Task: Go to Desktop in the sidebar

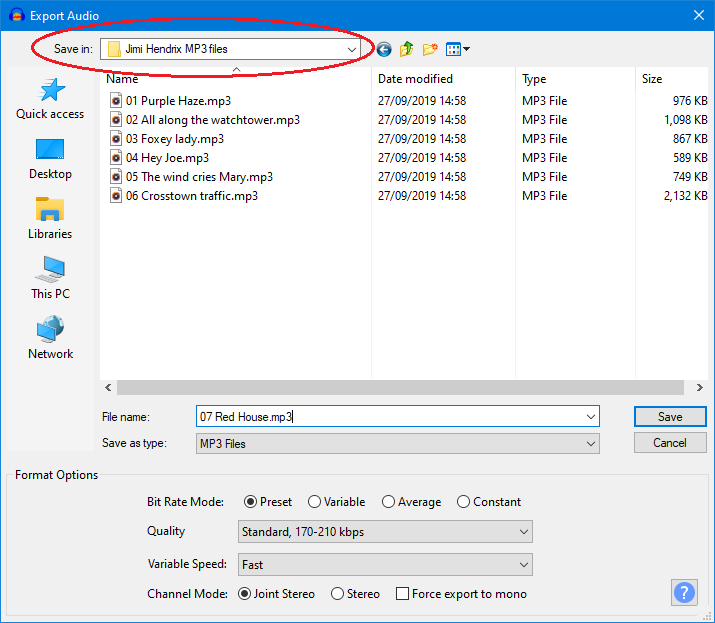Action: coord(50,160)
